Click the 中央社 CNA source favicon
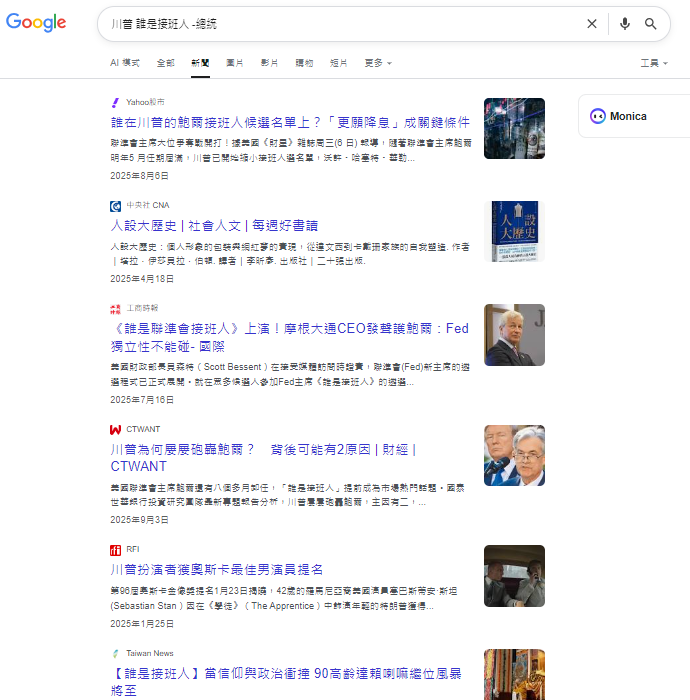 [115, 205]
